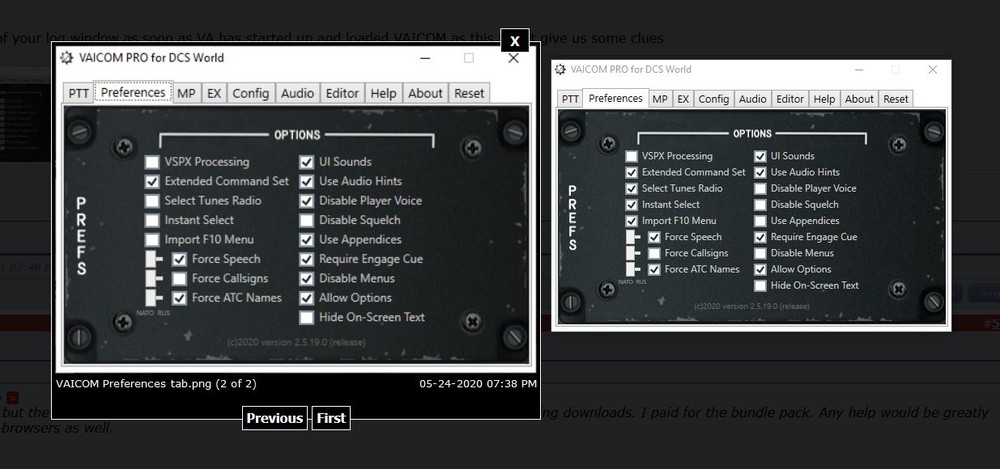Open PTT tab in right VAICOM window
The image size is (1000, 469).
[570, 99]
